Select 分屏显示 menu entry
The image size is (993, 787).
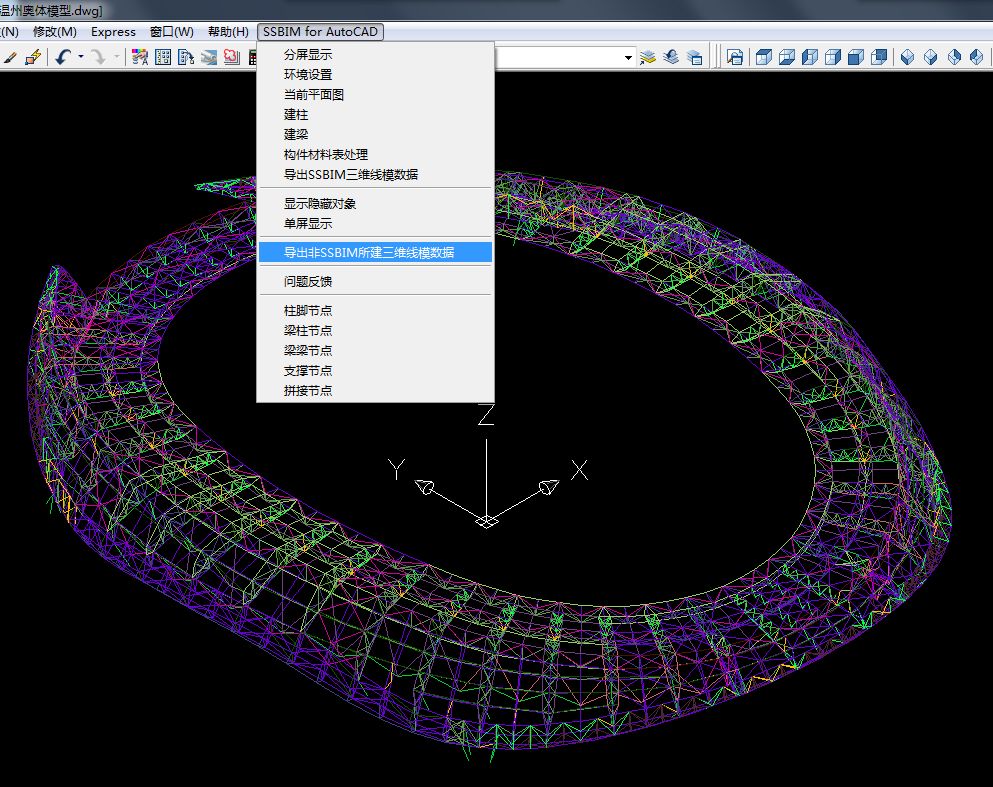click(376, 54)
